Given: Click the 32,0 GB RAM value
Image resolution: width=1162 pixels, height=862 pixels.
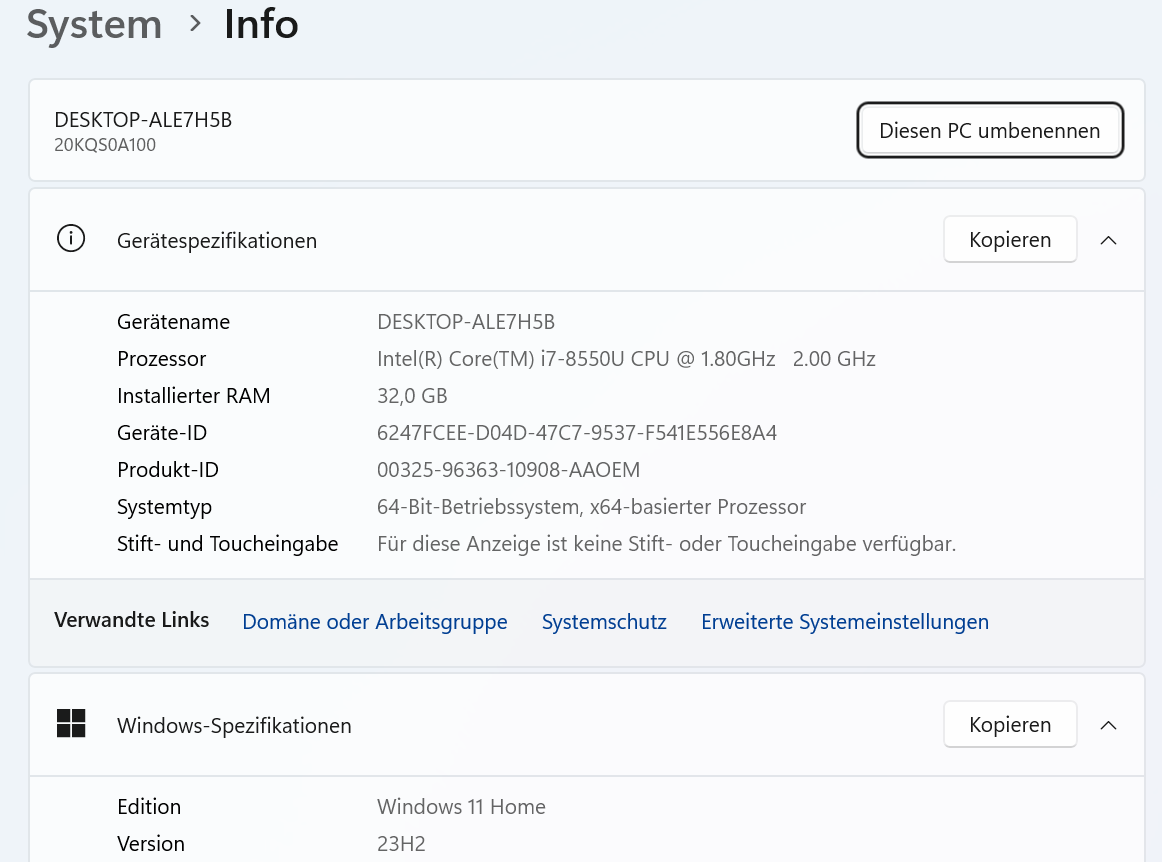Looking at the screenshot, I should coord(412,396).
